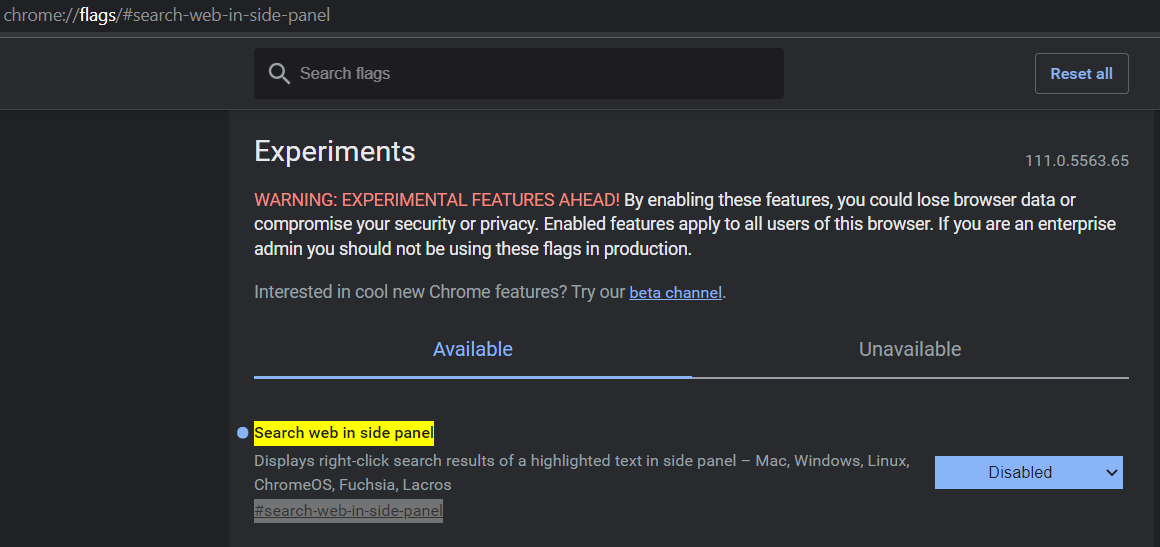
Task: Click the Experiments heading
Action: tap(334, 152)
